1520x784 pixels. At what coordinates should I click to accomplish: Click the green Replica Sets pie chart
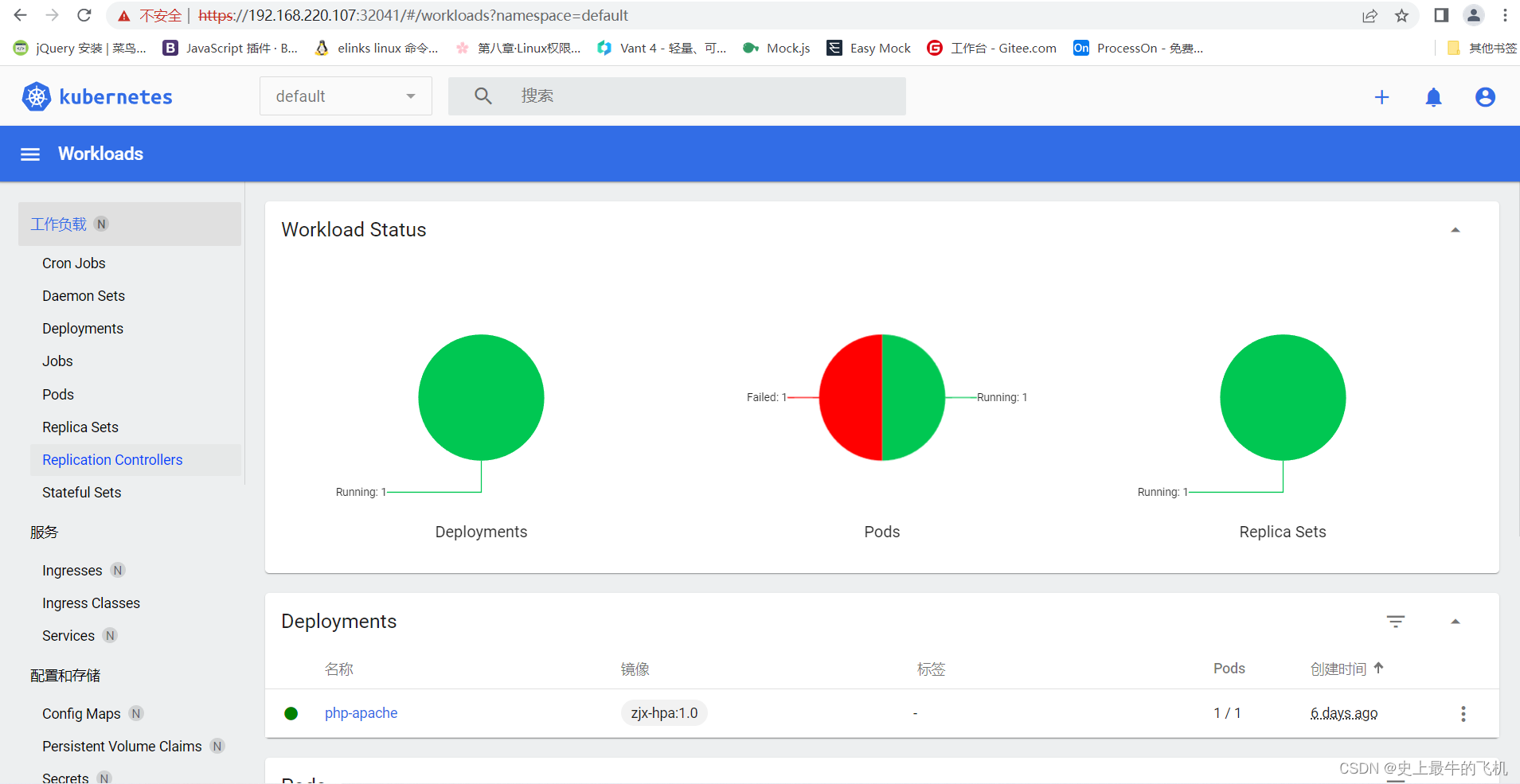click(1283, 397)
